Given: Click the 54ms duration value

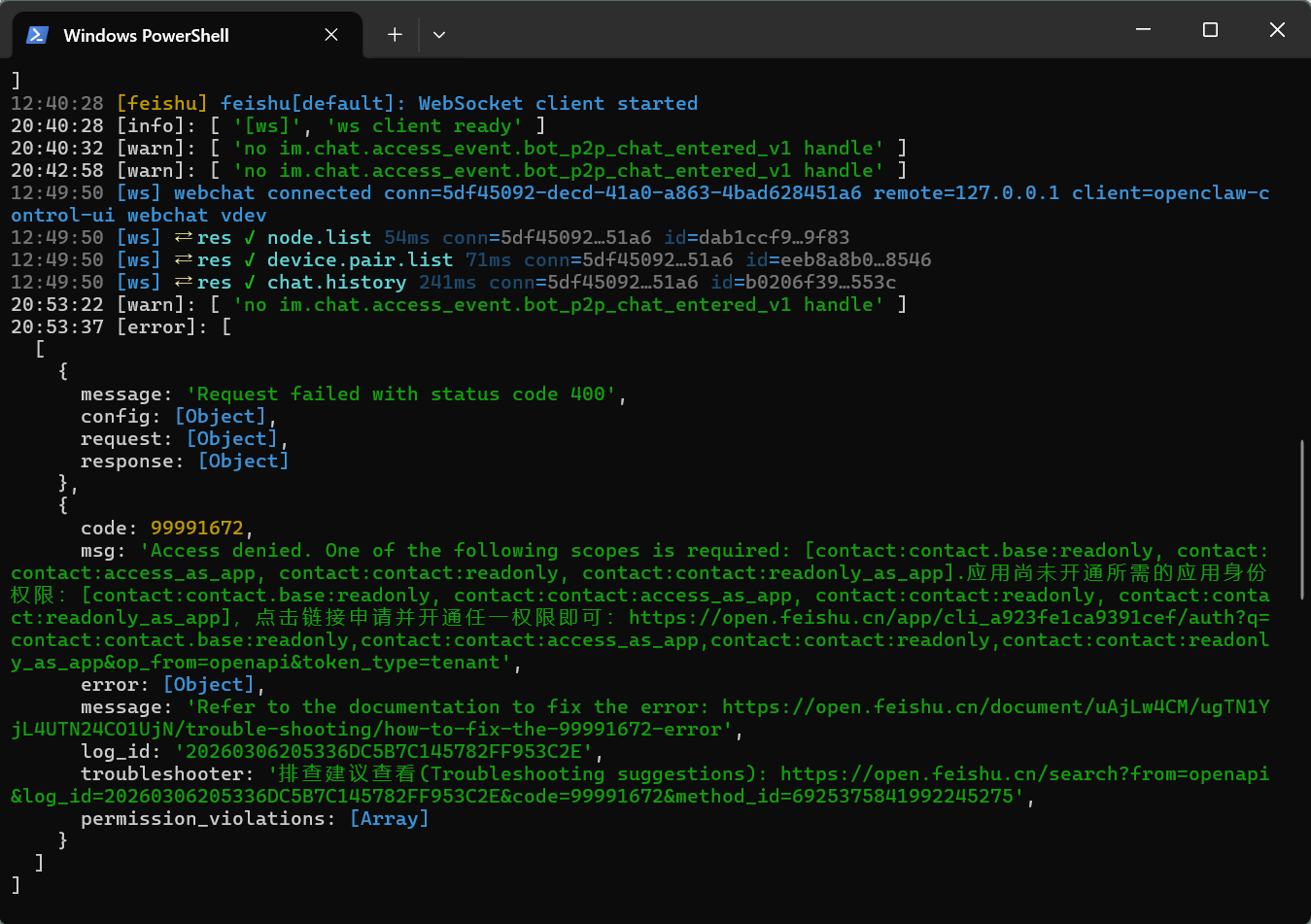Looking at the screenshot, I should [407, 237].
